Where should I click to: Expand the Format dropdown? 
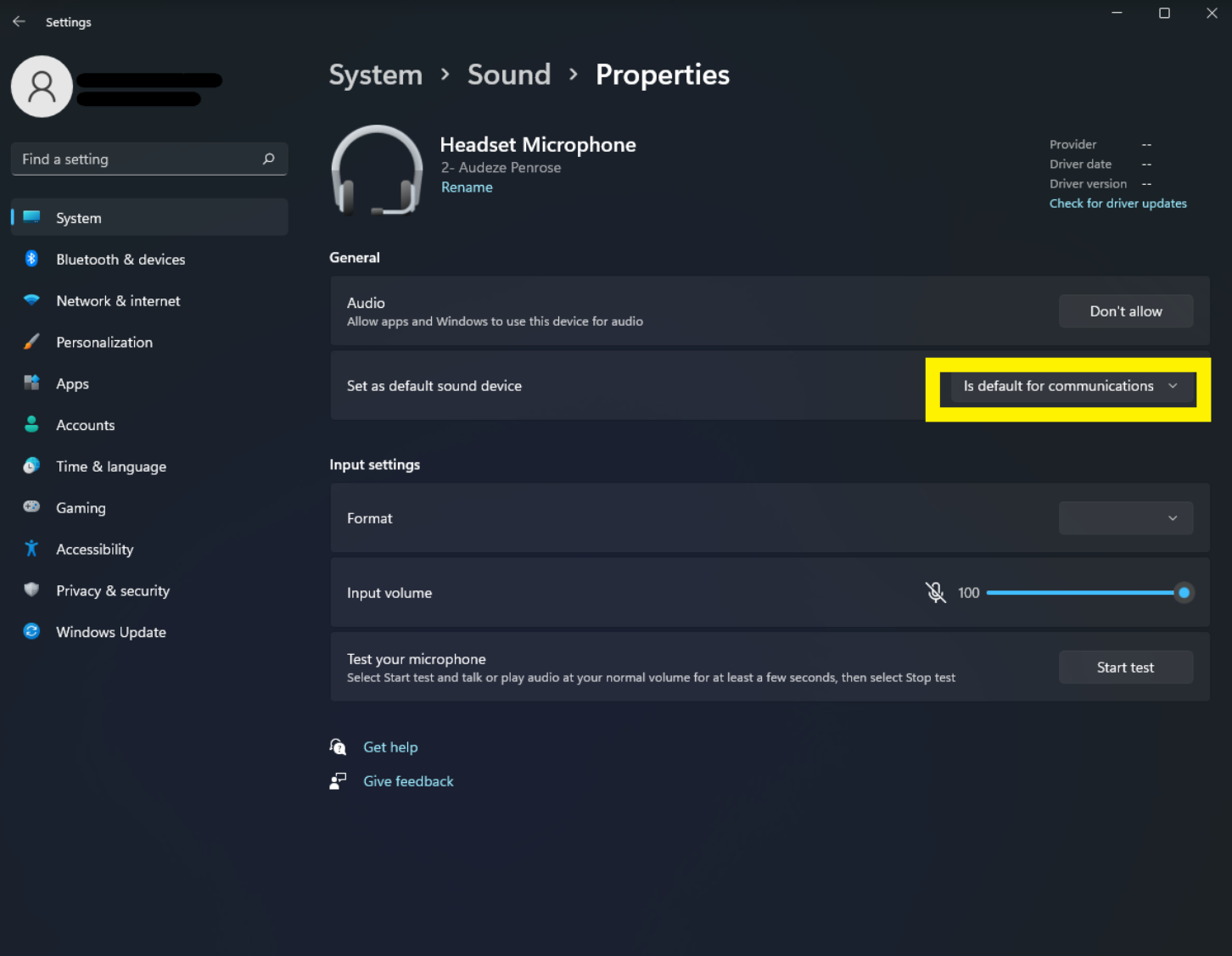1126,518
